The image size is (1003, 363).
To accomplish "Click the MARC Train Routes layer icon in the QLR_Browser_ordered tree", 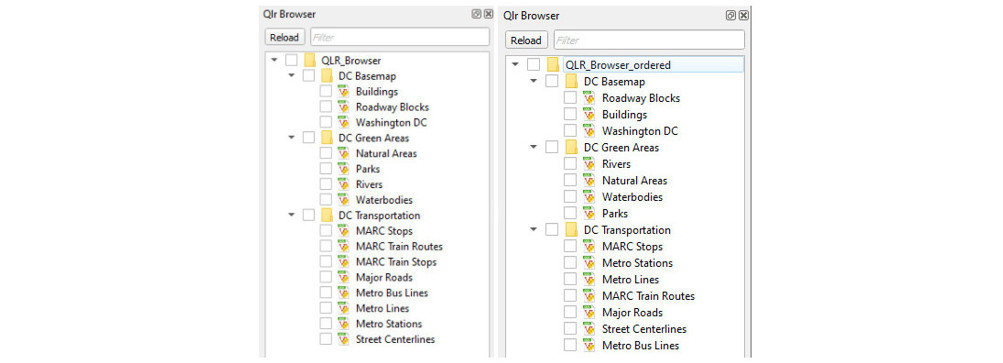I will [589, 296].
